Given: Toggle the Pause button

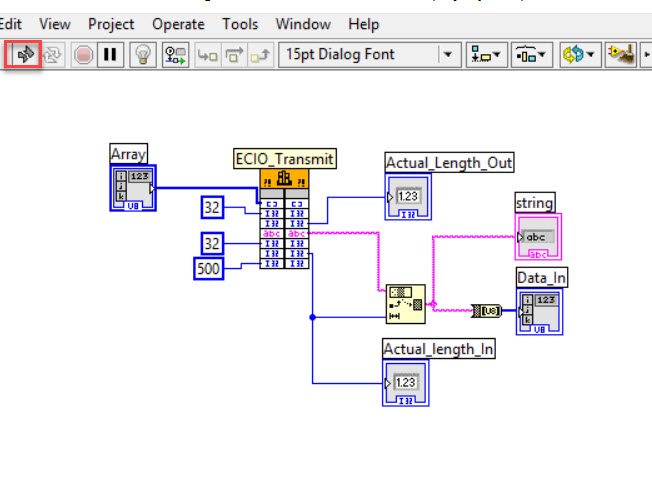Looking at the screenshot, I should tap(110, 54).
